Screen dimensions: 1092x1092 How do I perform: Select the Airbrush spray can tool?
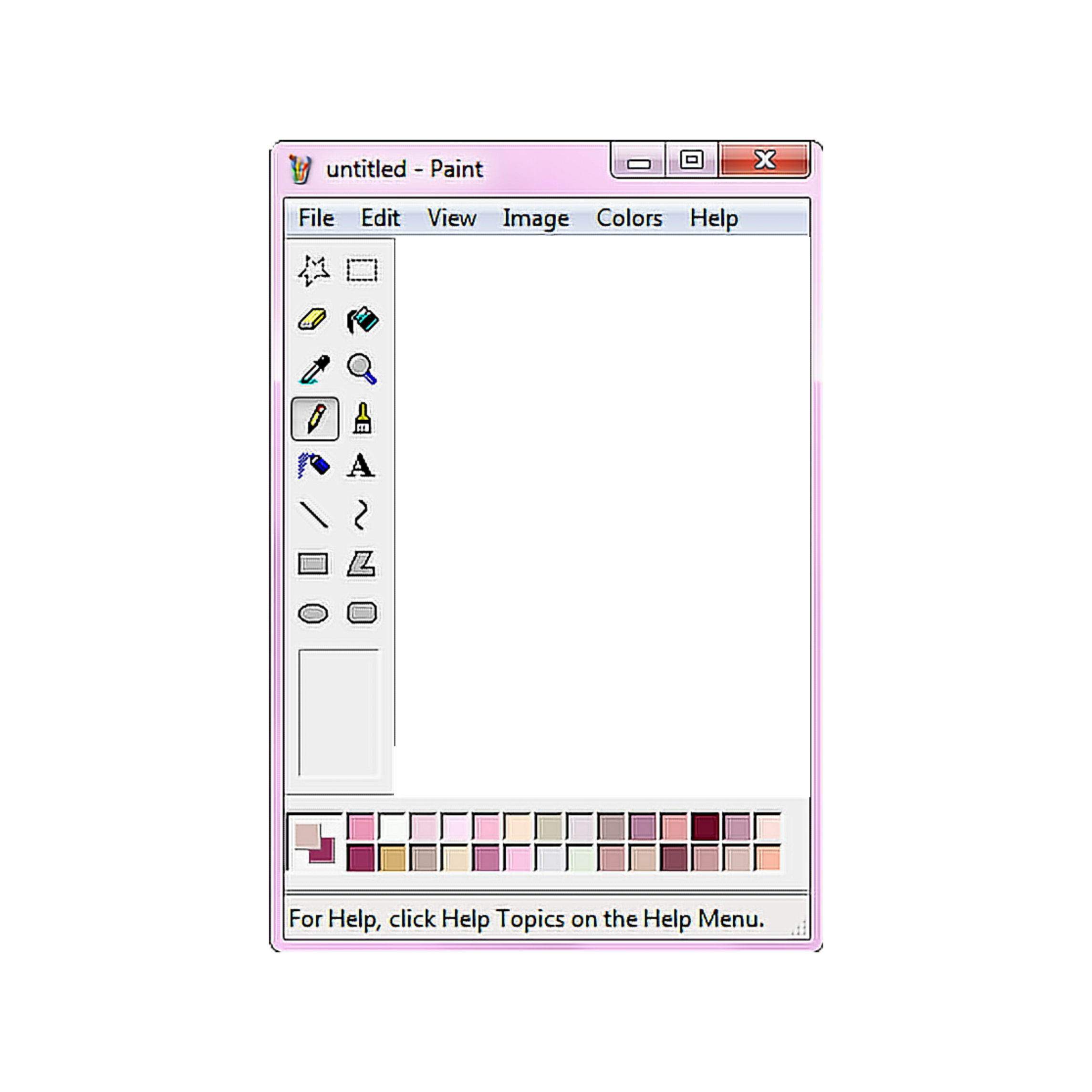313,466
